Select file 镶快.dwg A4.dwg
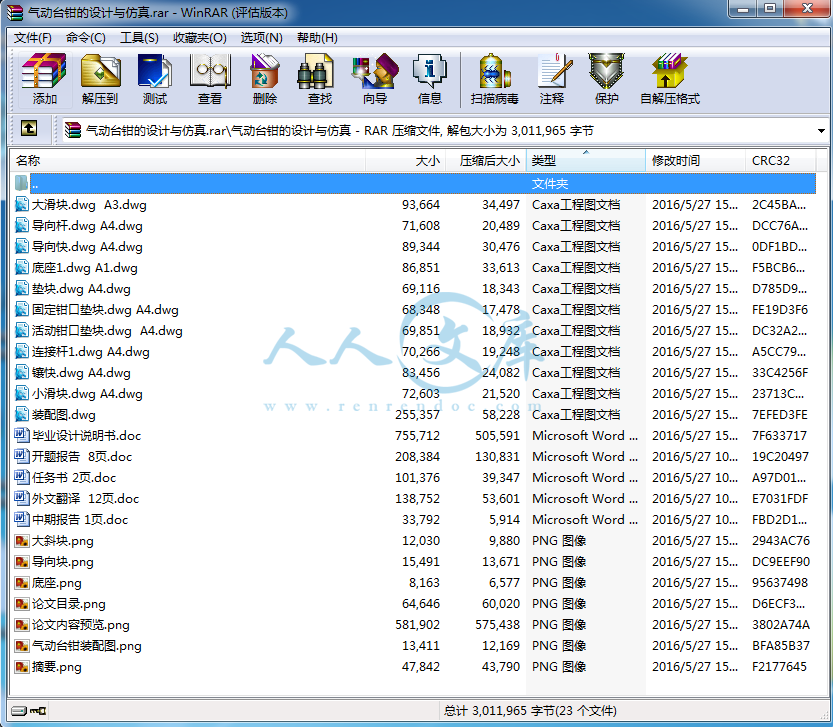The width and height of the screenshot is (833, 727). point(81,373)
